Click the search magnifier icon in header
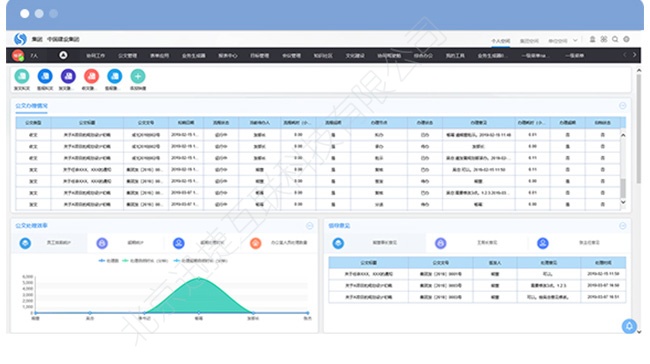This screenshot has height=364, width=650. (615, 39)
